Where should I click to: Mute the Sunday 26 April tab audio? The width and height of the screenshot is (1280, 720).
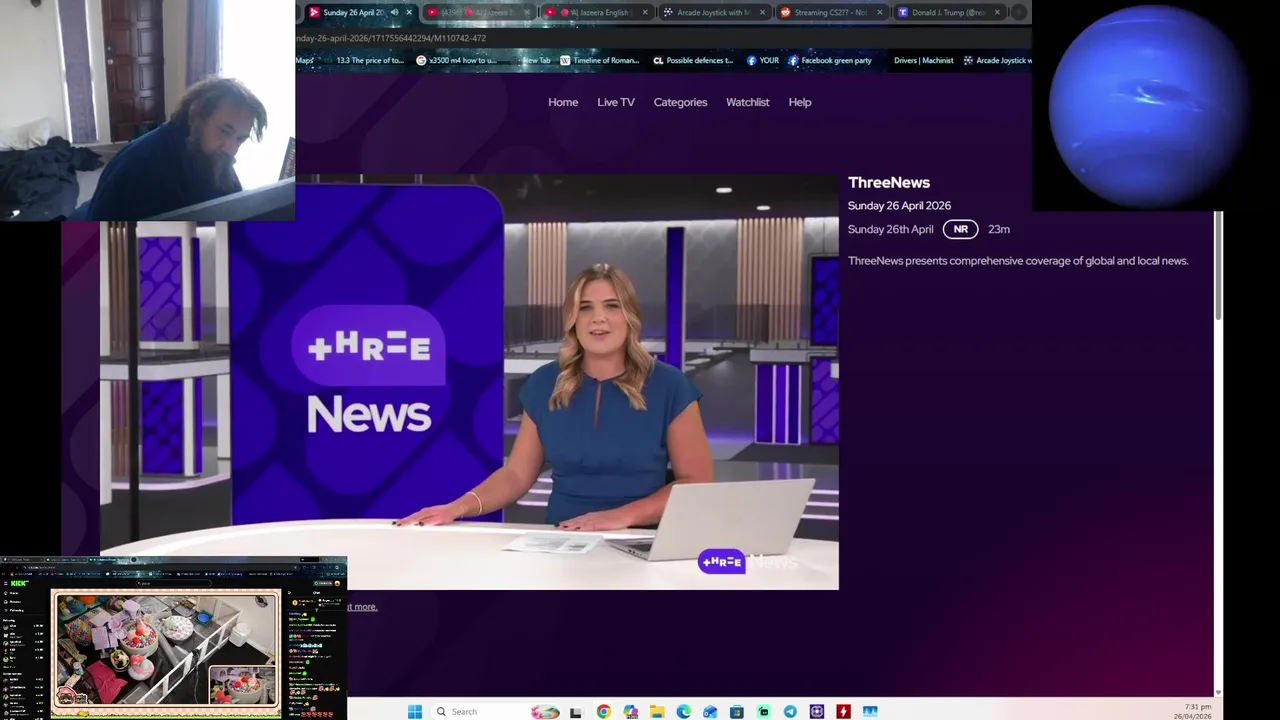394,13
